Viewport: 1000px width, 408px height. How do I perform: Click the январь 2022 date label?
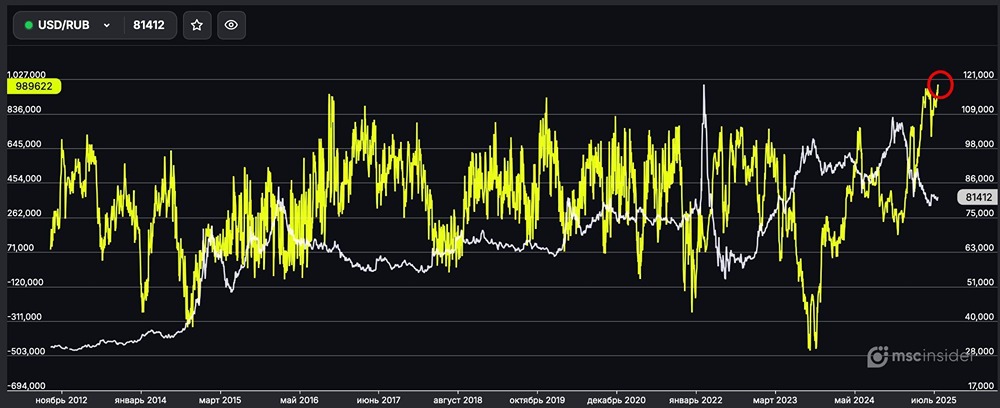(x=696, y=400)
